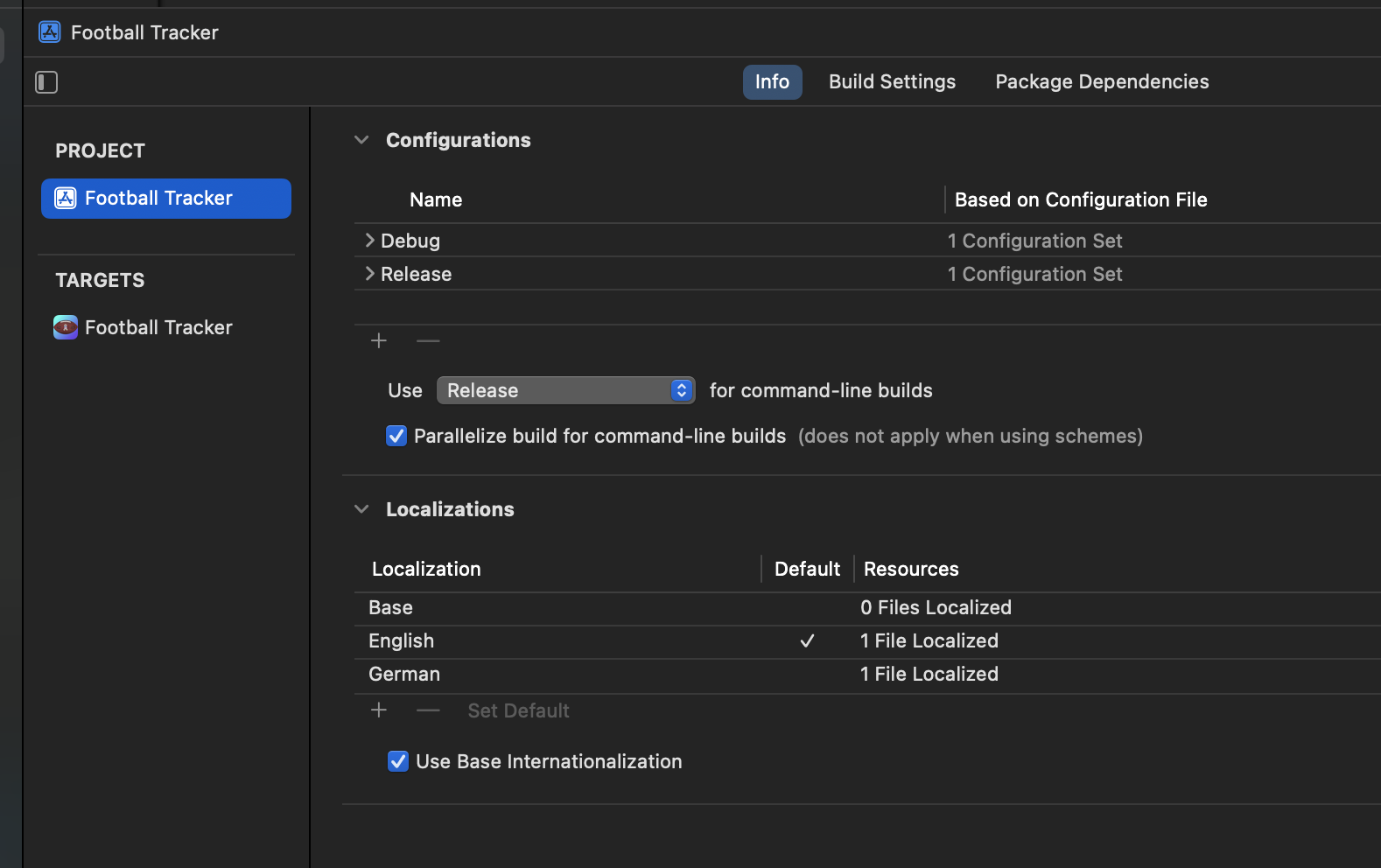Click the English default checkmark
Screen dimensions: 1381x868
click(807, 641)
